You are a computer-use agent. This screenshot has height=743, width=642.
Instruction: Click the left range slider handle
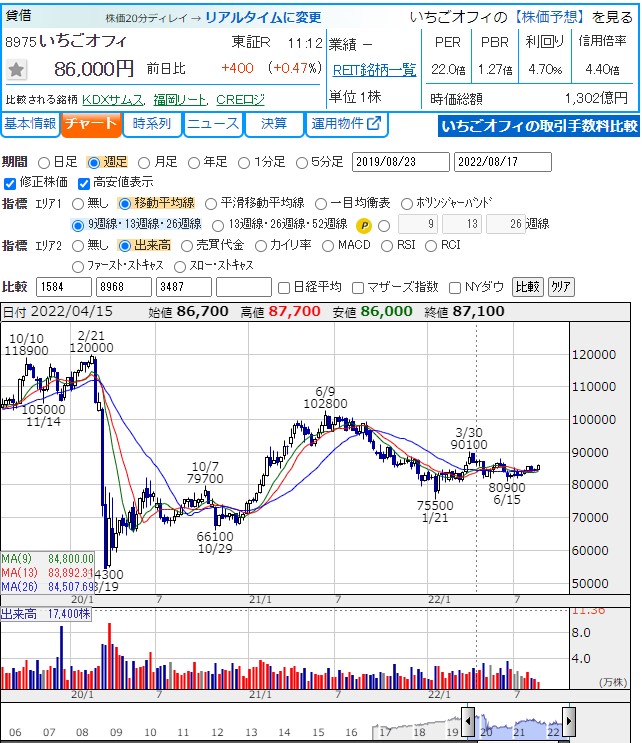(467, 719)
